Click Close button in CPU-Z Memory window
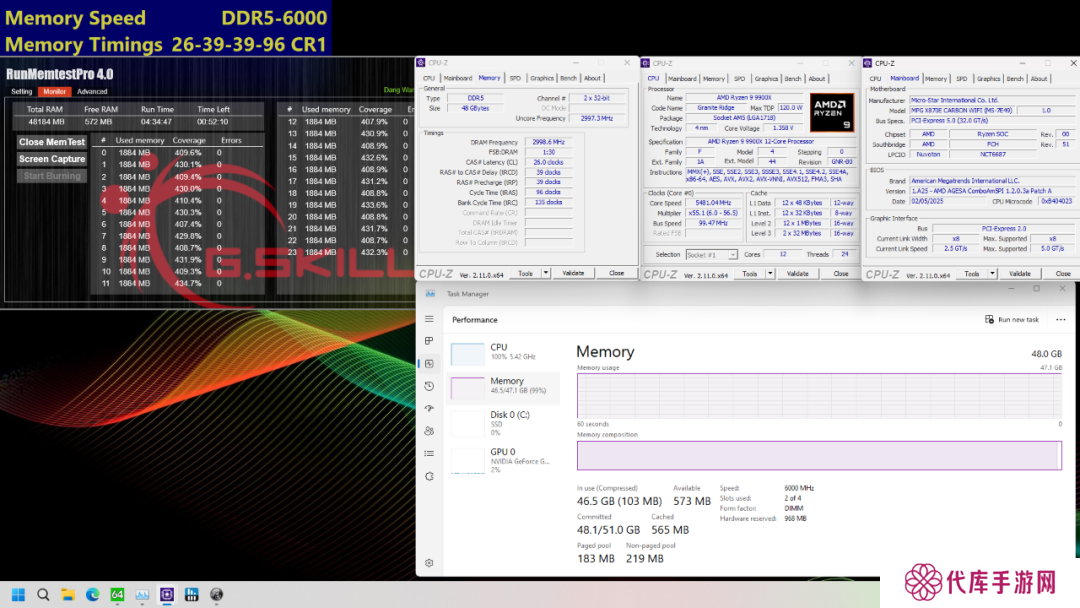 point(616,273)
